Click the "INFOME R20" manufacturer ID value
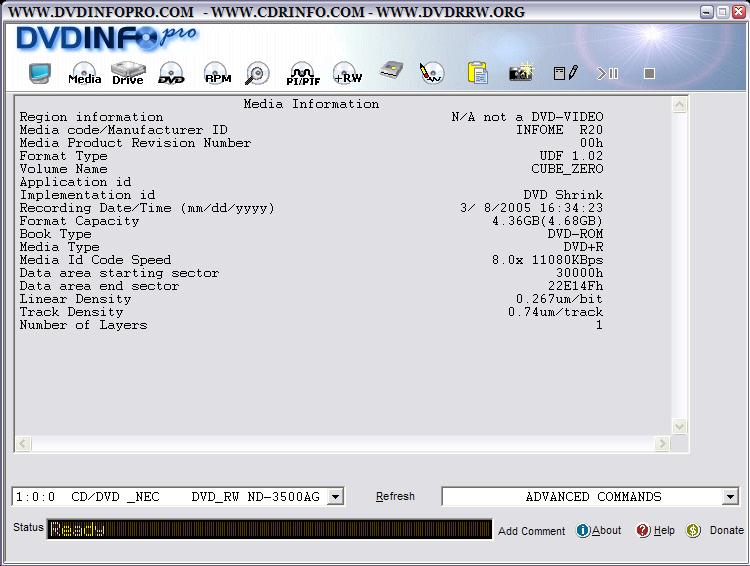 (559, 130)
